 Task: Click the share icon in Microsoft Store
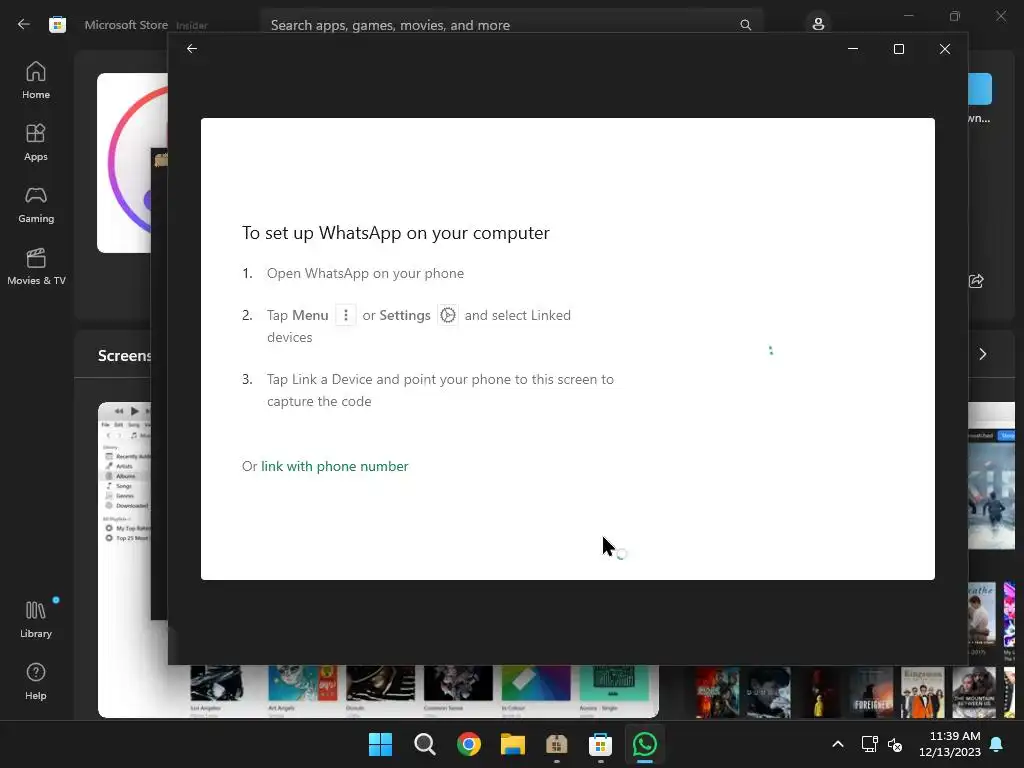(976, 281)
